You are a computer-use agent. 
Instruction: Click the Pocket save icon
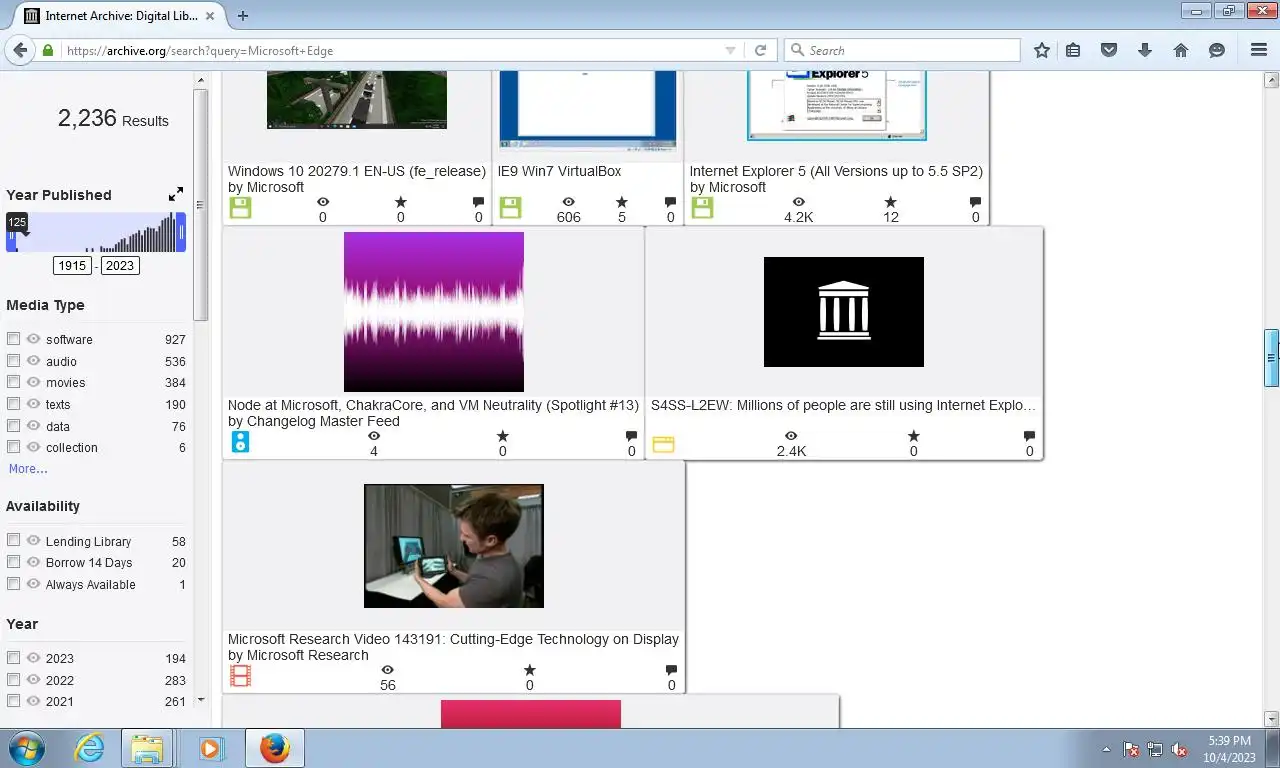pos(1109,50)
